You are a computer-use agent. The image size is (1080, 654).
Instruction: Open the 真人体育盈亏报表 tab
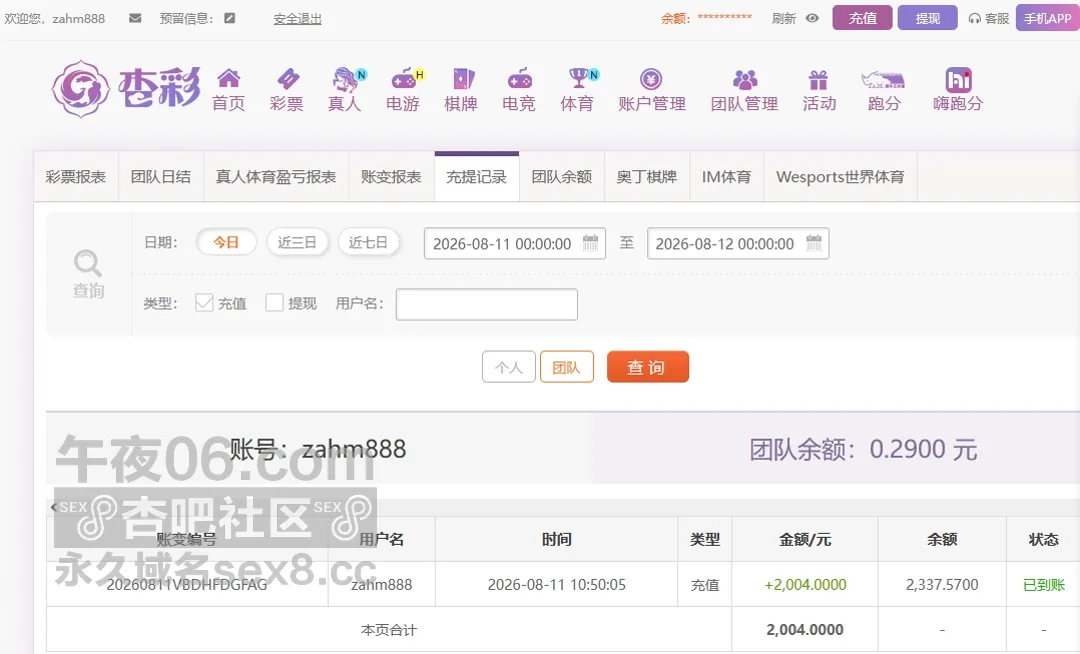276,177
